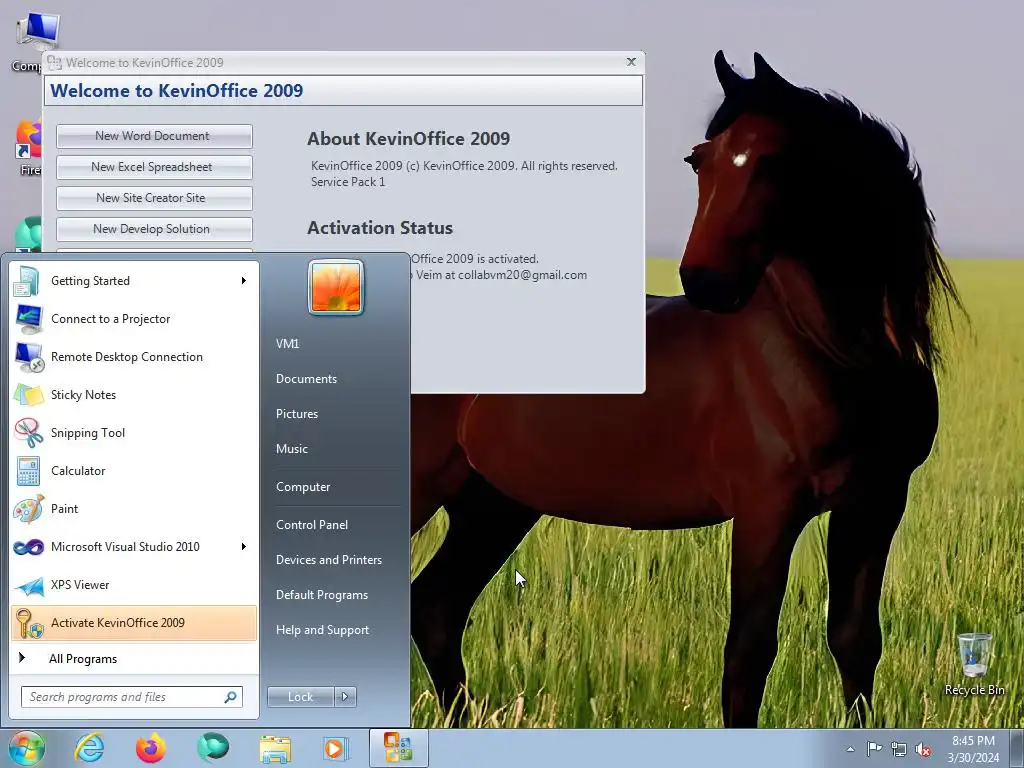Open Windows Explorer folder on taskbar
This screenshot has height=768, width=1024.
[275, 749]
